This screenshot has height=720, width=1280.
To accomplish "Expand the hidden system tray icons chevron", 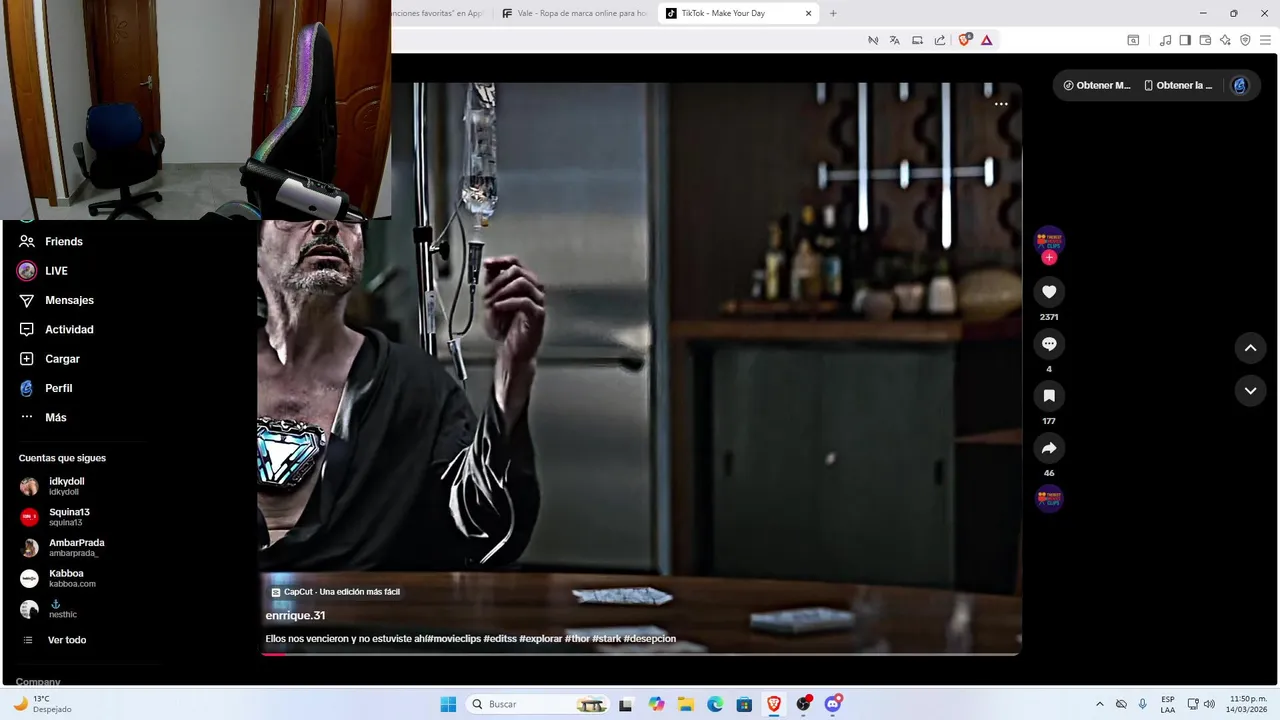I will pyautogui.click(x=1100, y=704).
